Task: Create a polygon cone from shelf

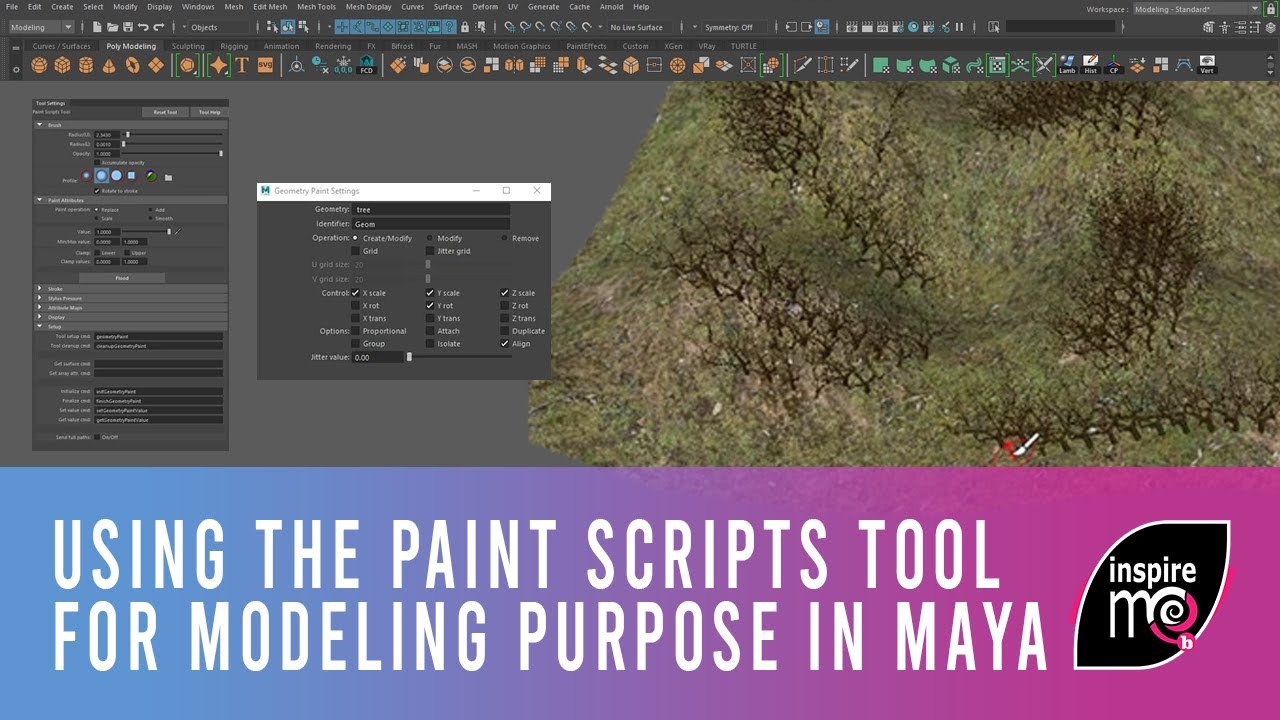Action: click(108, 65)
